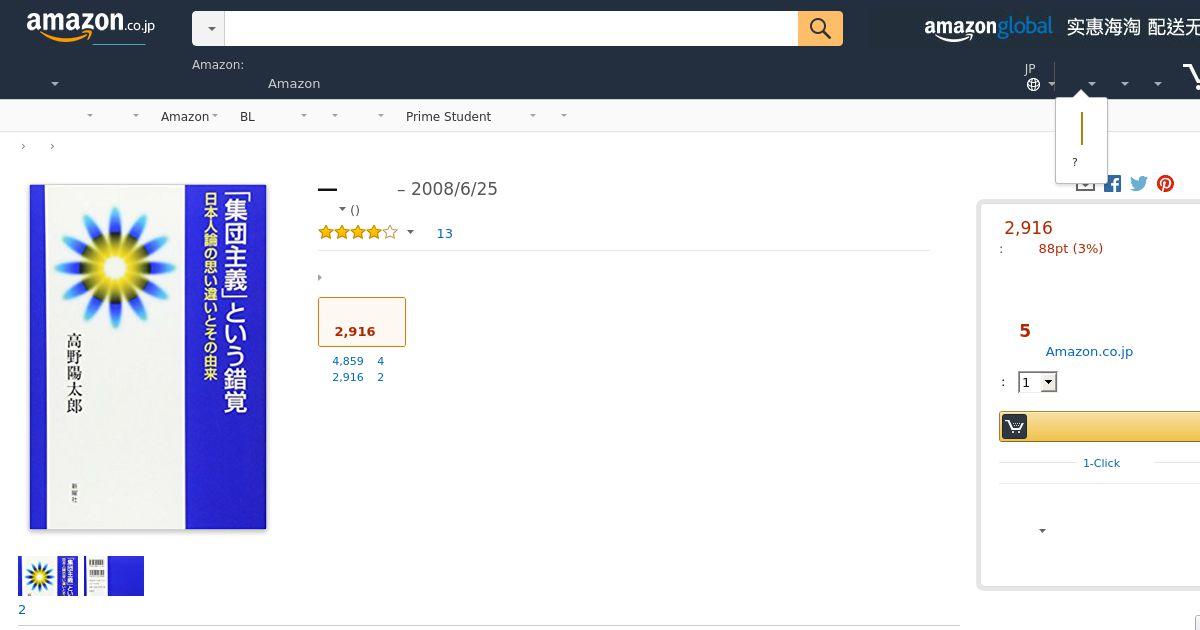Open the author dropdown arrow beside parentheses
The width and height of the screenshot is (1200, 630).
click(x=342, y=209)
